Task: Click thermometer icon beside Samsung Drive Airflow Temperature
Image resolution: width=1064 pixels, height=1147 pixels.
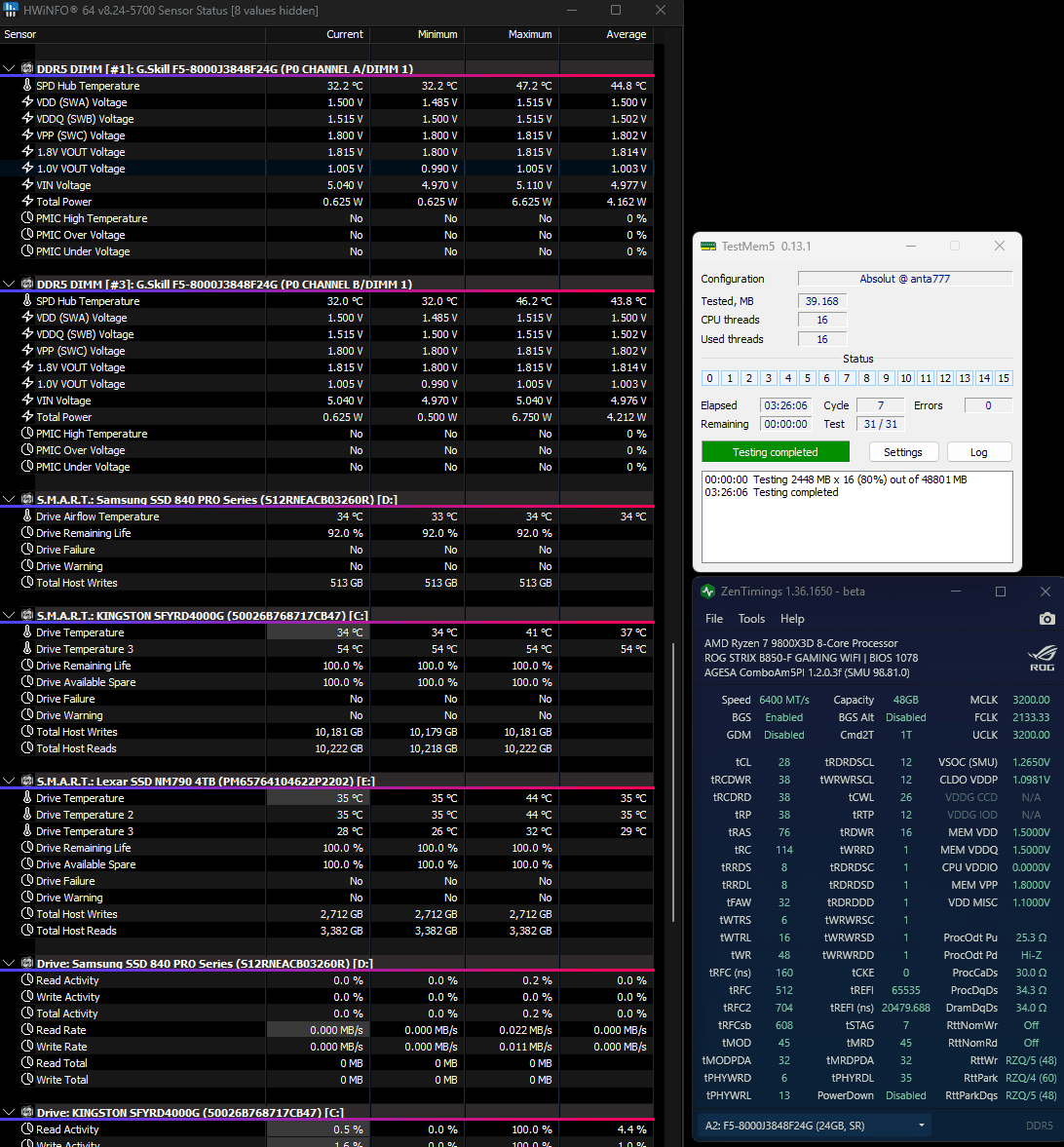Action: pyautogui.click(x=27, y=516)
